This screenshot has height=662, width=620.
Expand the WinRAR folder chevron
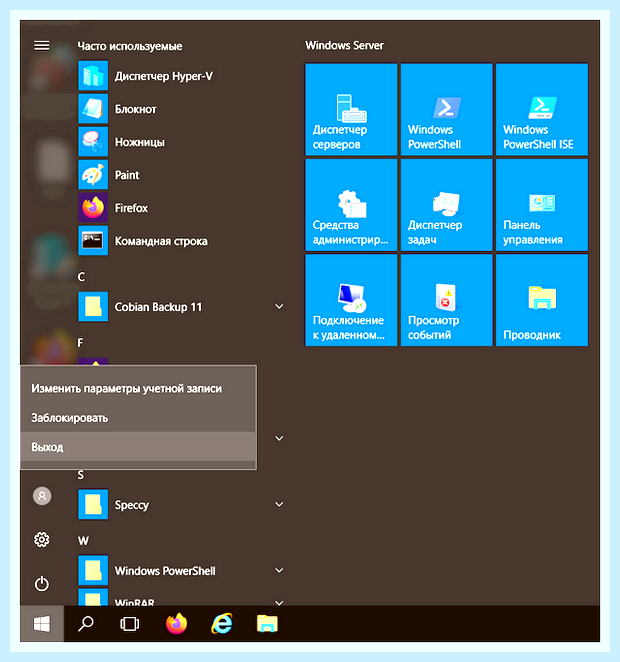pos(279,602)
